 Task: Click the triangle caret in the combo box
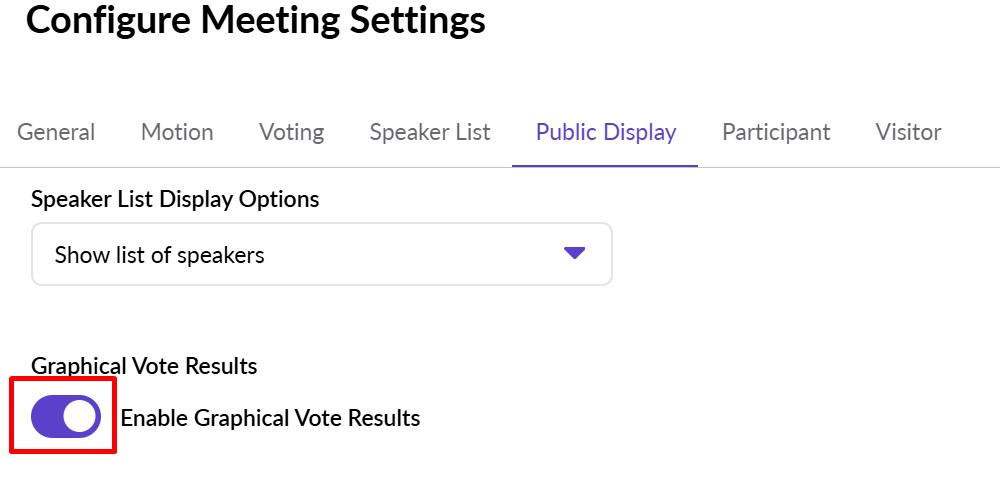point(574,253)
